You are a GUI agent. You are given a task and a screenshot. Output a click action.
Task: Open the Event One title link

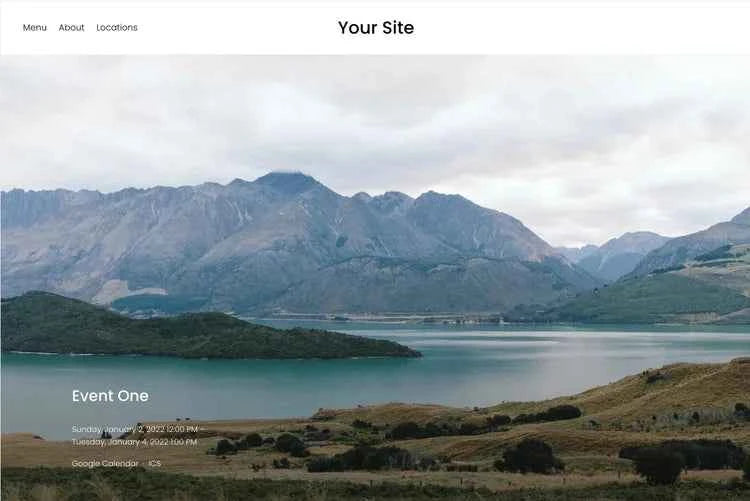[x=110, y=396]
